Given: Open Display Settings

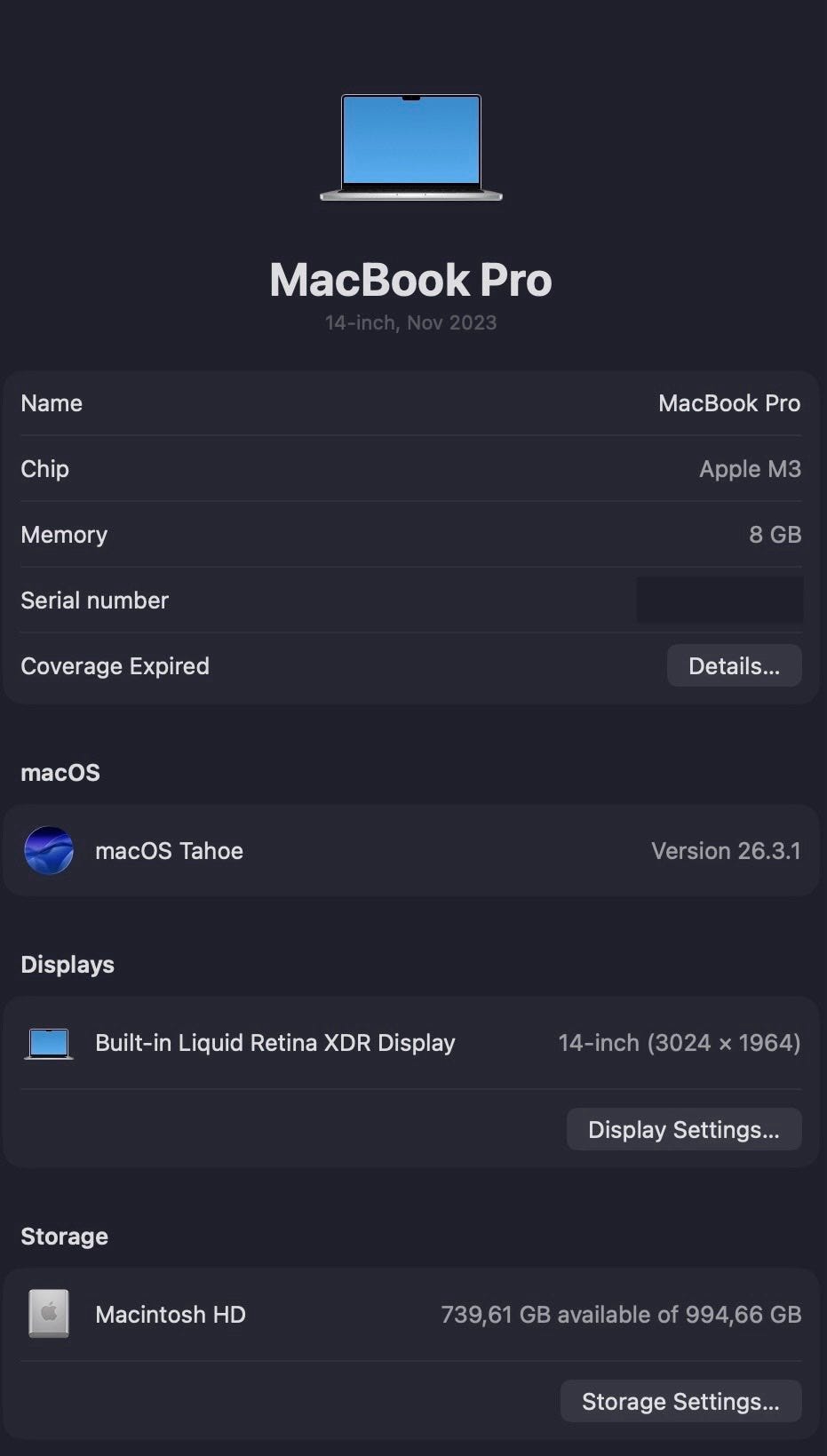Looking at the screenshot, I should 683,1129.
